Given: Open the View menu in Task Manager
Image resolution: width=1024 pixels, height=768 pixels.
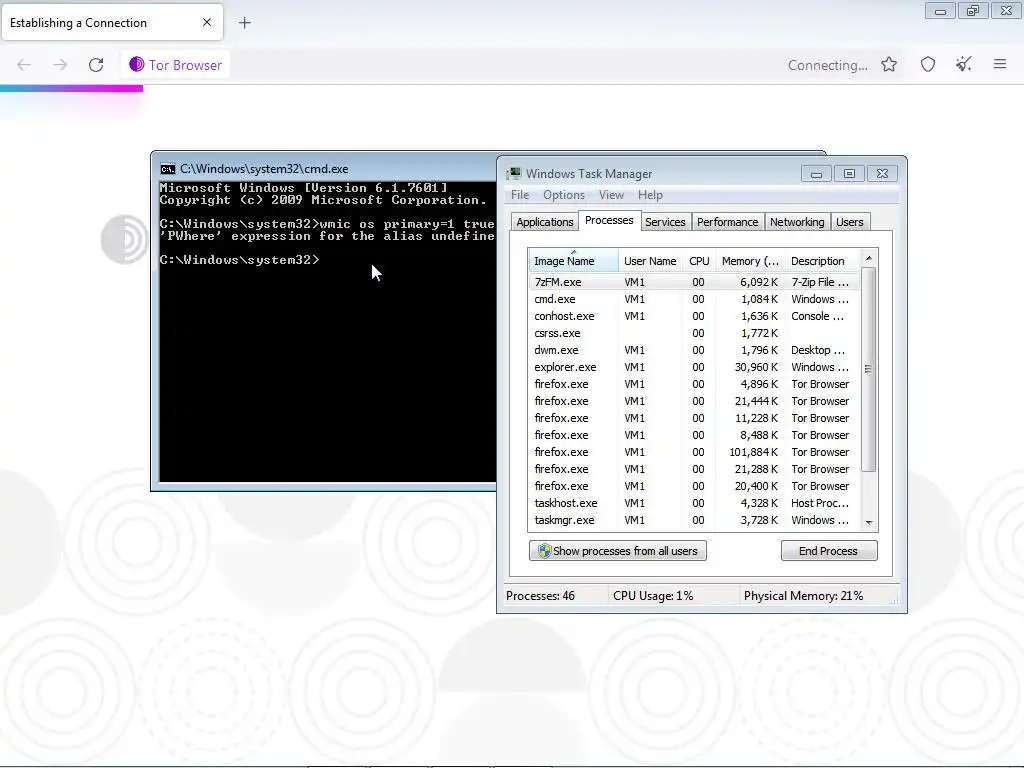Looking at the screenshot, I should pyautogui.click(x=611, y=195).
